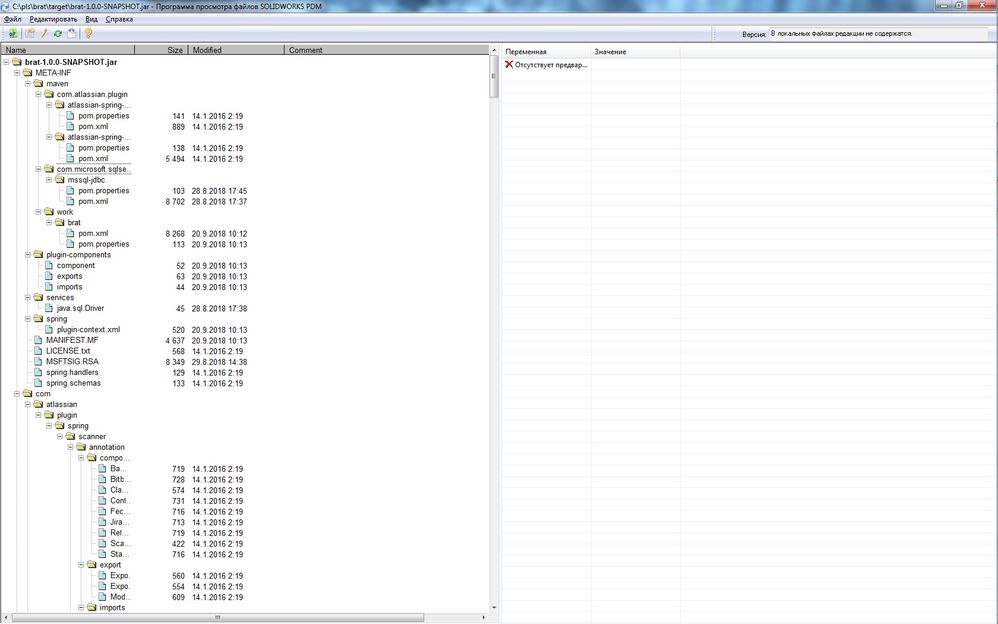Collapse the compo... folder node
Viewport: 998px width, 624px height.
[x=81, y=458]
